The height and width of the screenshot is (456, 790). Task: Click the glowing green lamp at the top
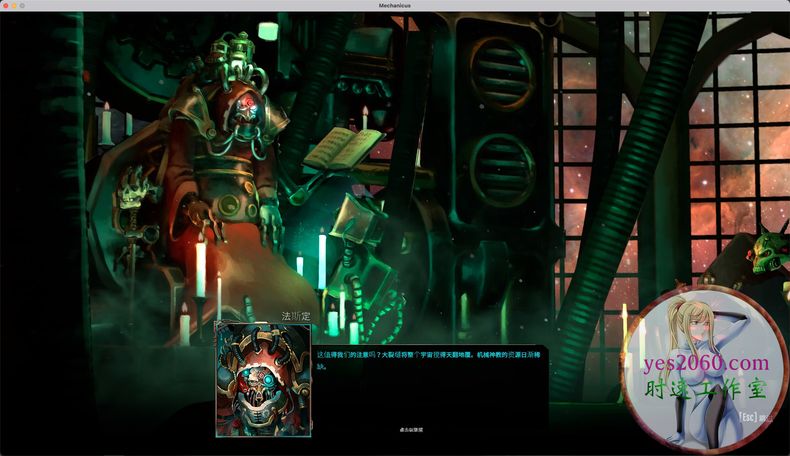(267, 30)
